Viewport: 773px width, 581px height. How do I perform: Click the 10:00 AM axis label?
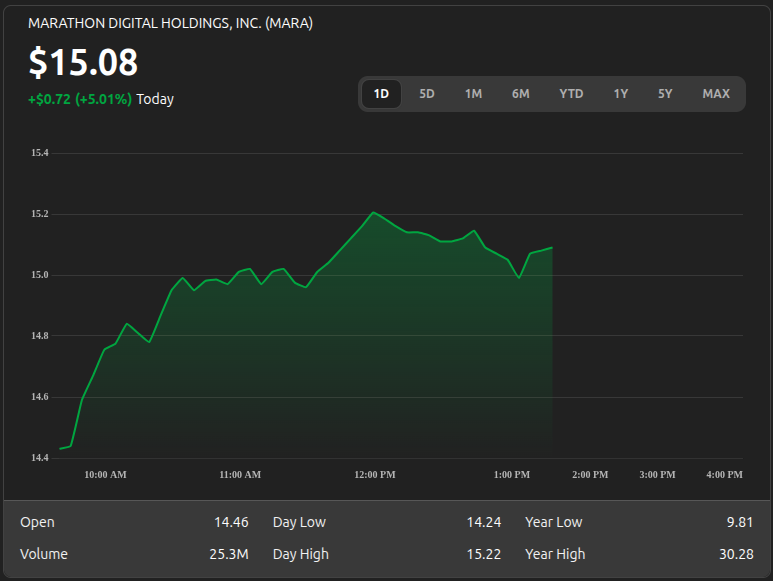click(105, 475)
